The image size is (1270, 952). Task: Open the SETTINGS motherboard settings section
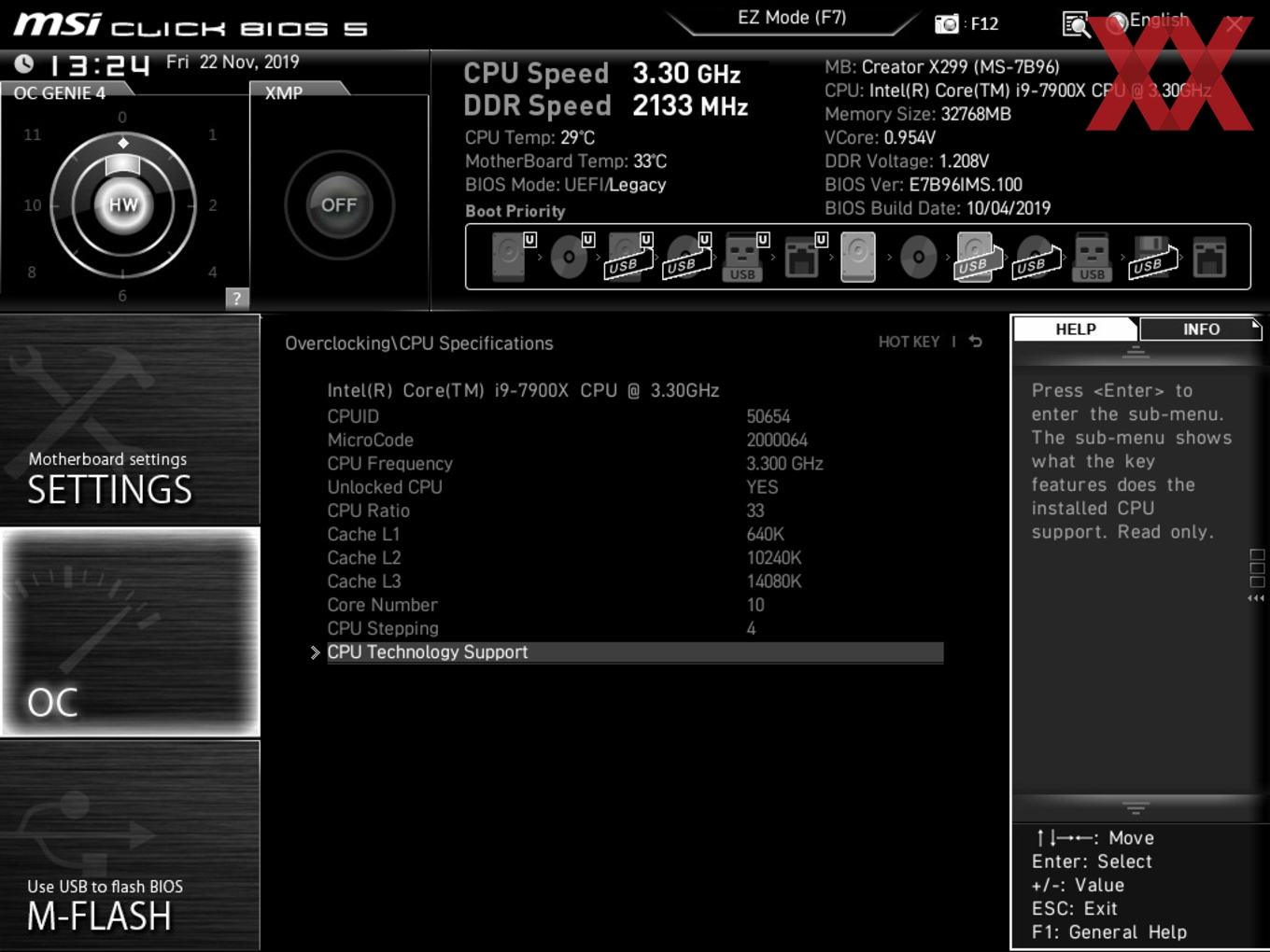[130, 420]
